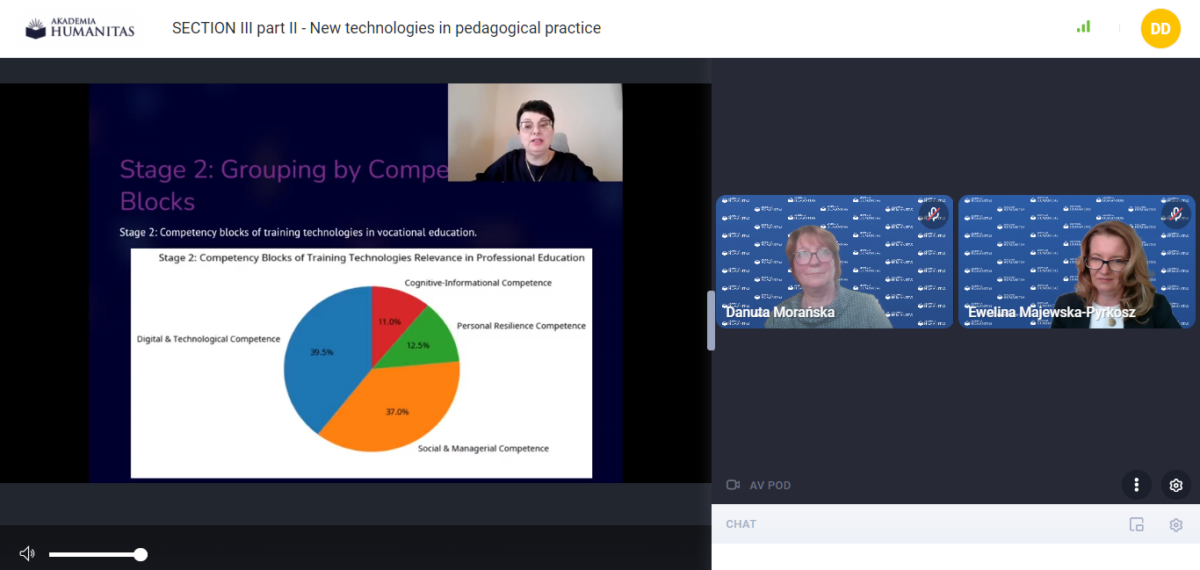Open the DD user profile avatar
The height and width of the screenshot is (570, 1200).
tap(1160, 28)
